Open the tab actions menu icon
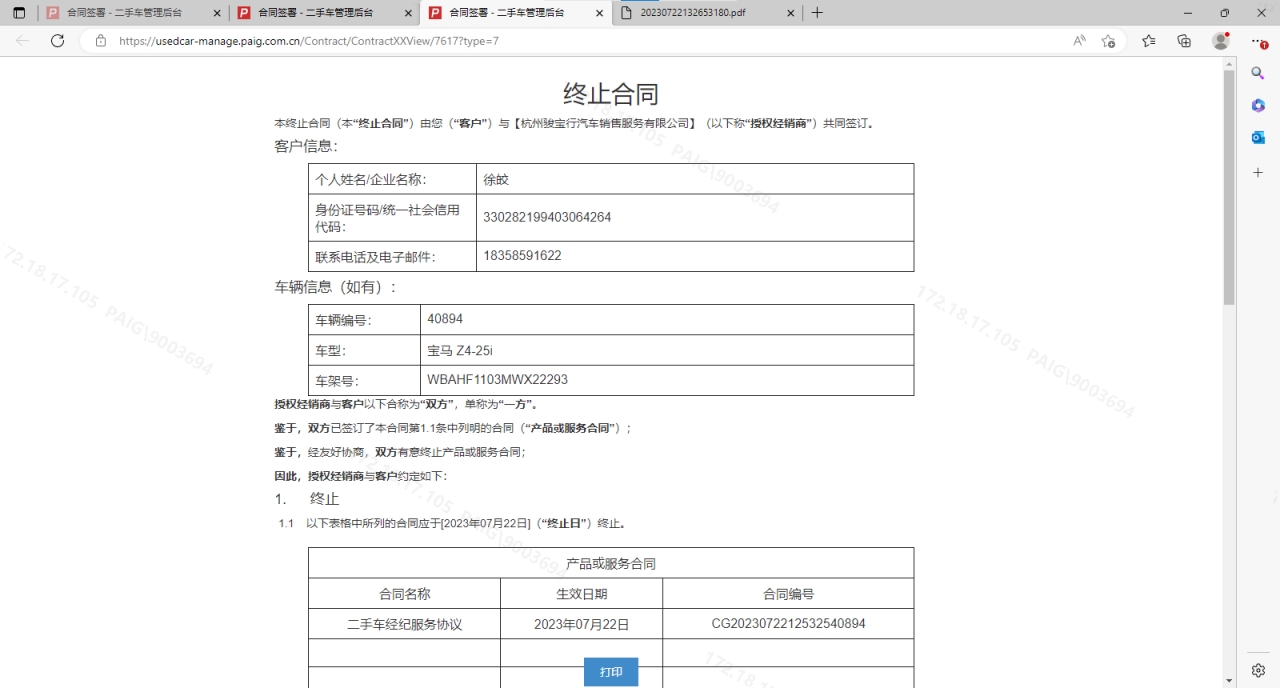 coord(19,13)
